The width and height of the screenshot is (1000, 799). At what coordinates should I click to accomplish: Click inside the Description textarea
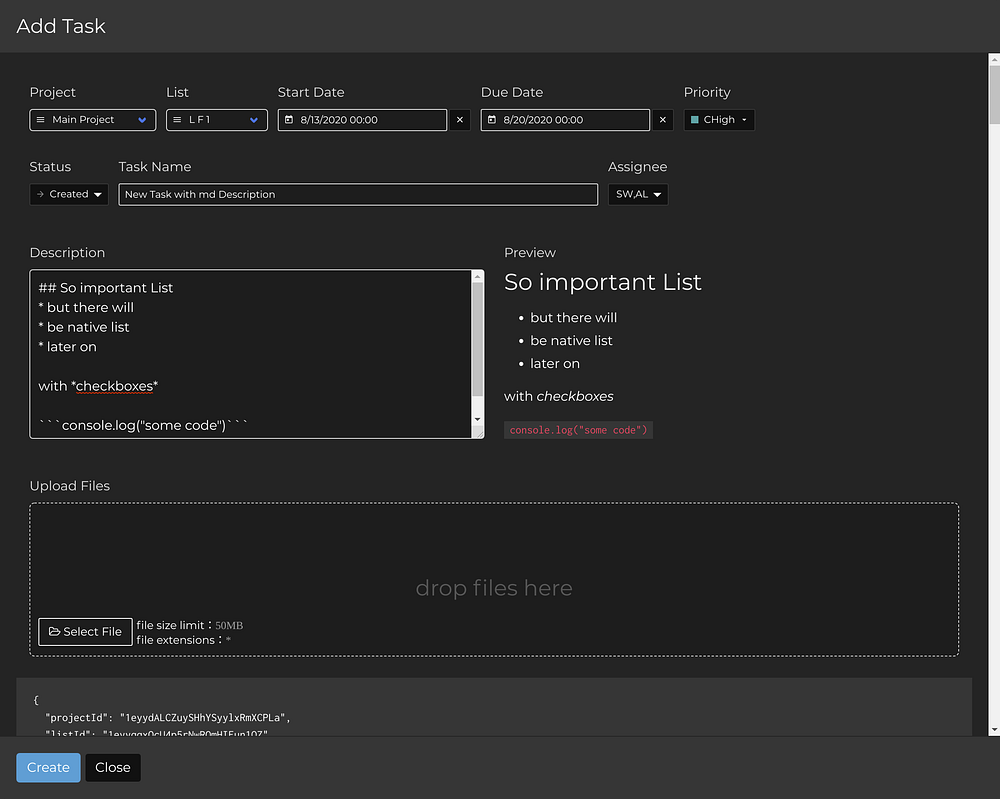pos(250,354)
